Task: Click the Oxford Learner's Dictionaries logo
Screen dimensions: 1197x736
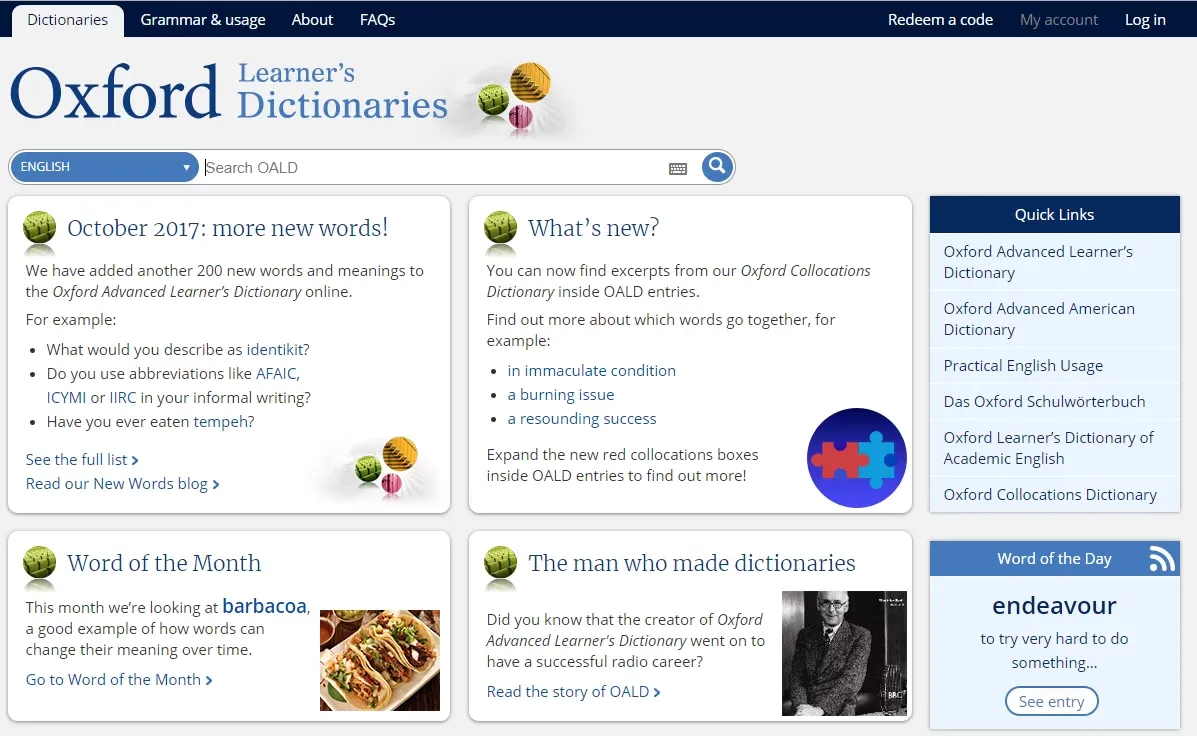Action: [229, 92]
